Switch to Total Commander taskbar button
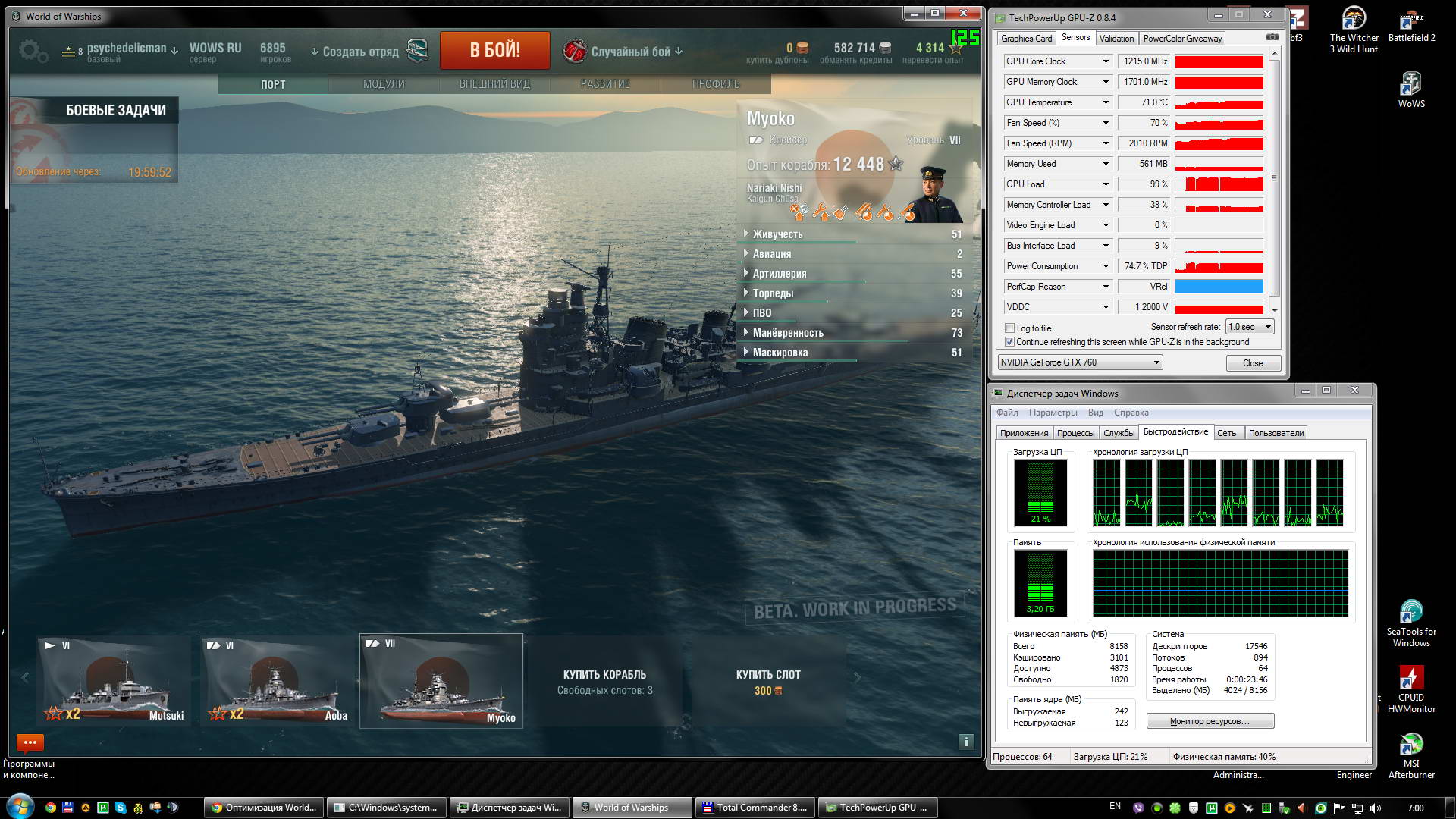The width and height of the screenshot is (1456, 819). [x=755, y=808]
